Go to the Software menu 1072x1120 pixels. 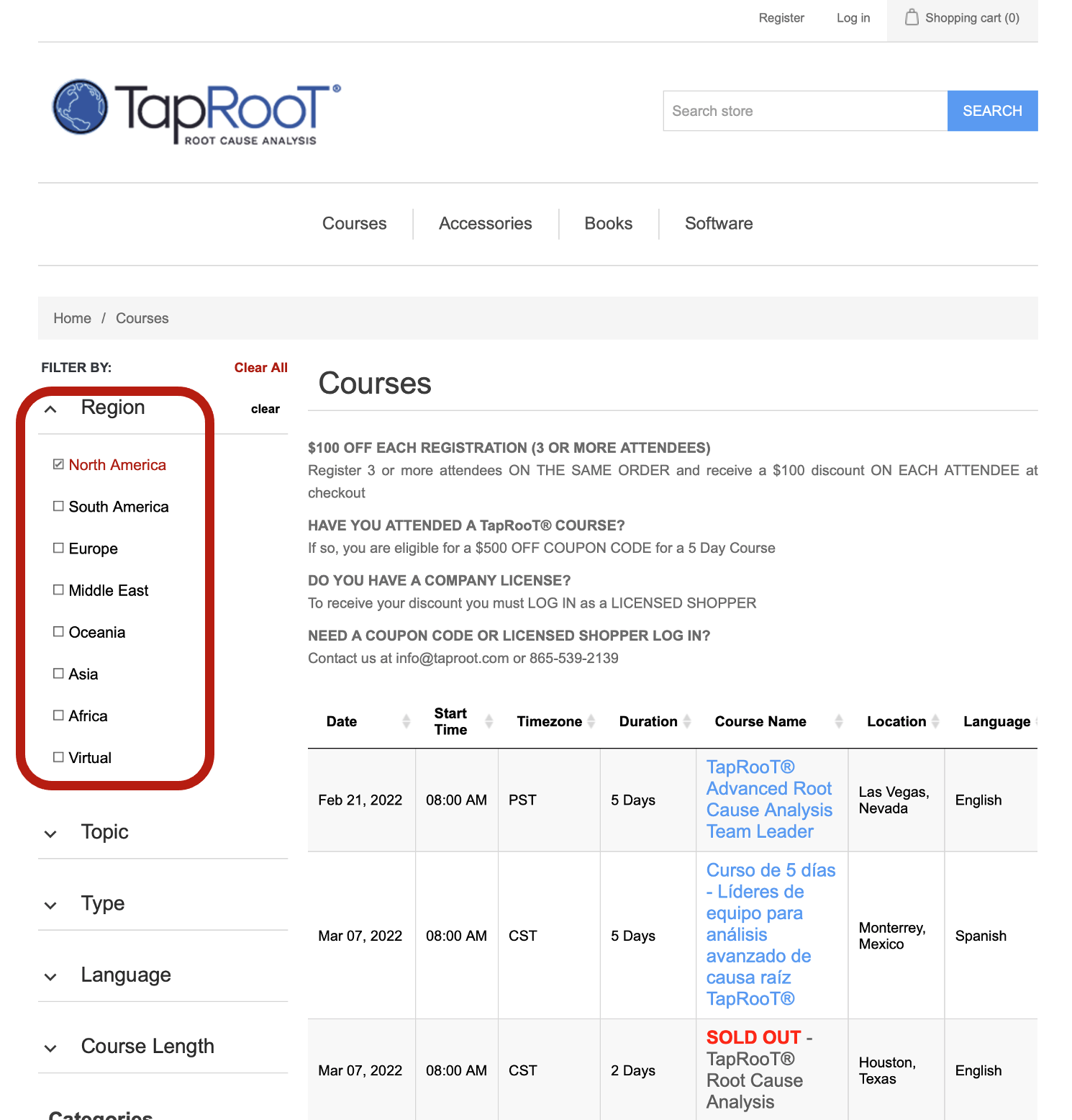pyautogui.click(x=718, y=224)
